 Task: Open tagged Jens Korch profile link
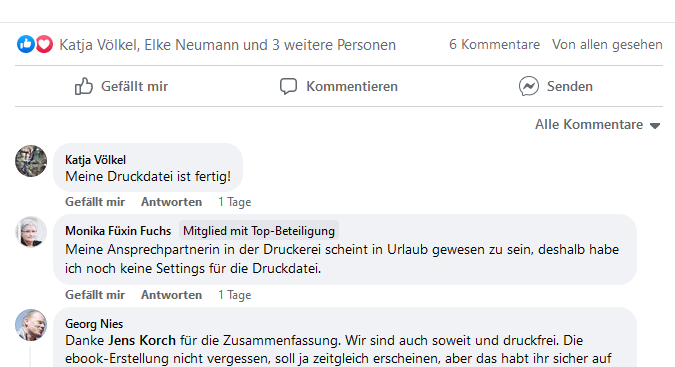click(142, 340)
